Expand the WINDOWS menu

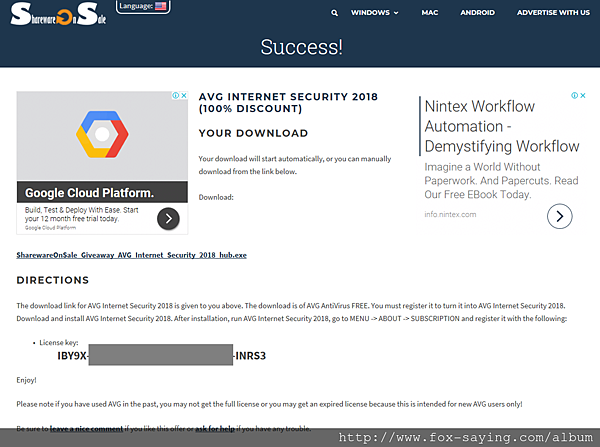(x=375, y=13)
